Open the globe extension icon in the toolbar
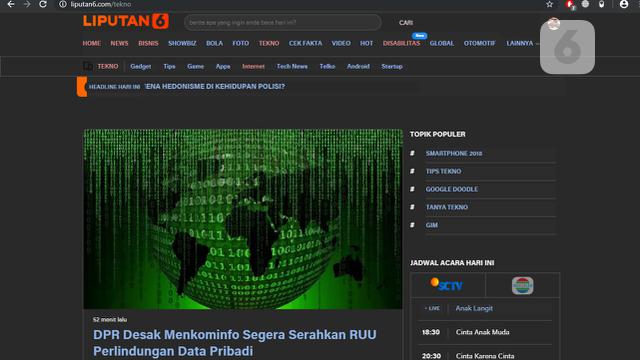The image size is (640, 360). click(x=585, y=4)
